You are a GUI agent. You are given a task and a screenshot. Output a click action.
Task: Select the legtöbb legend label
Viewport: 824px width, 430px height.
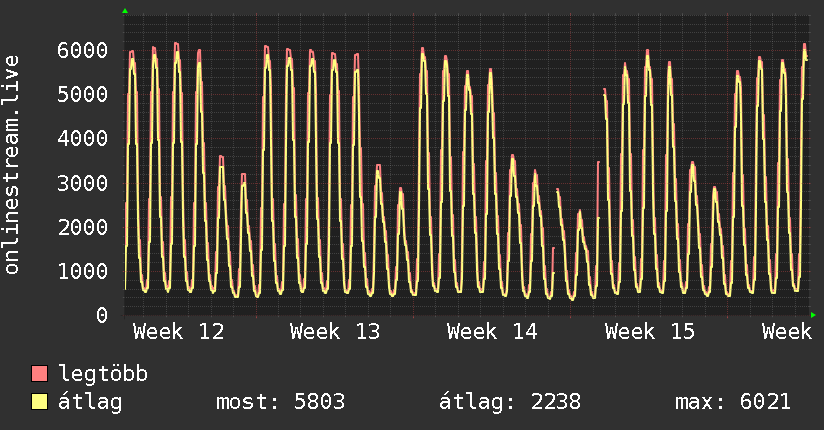[x=103, y=375]
